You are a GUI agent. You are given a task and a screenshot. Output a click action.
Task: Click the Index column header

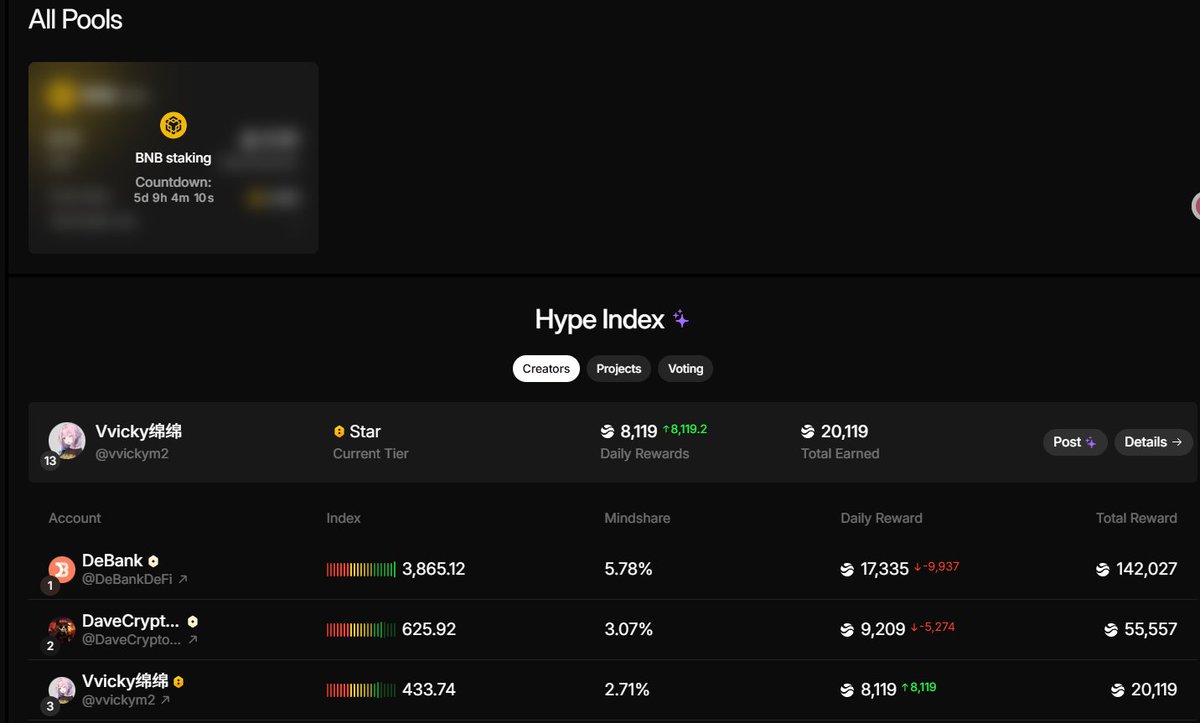tap(343, 518)
